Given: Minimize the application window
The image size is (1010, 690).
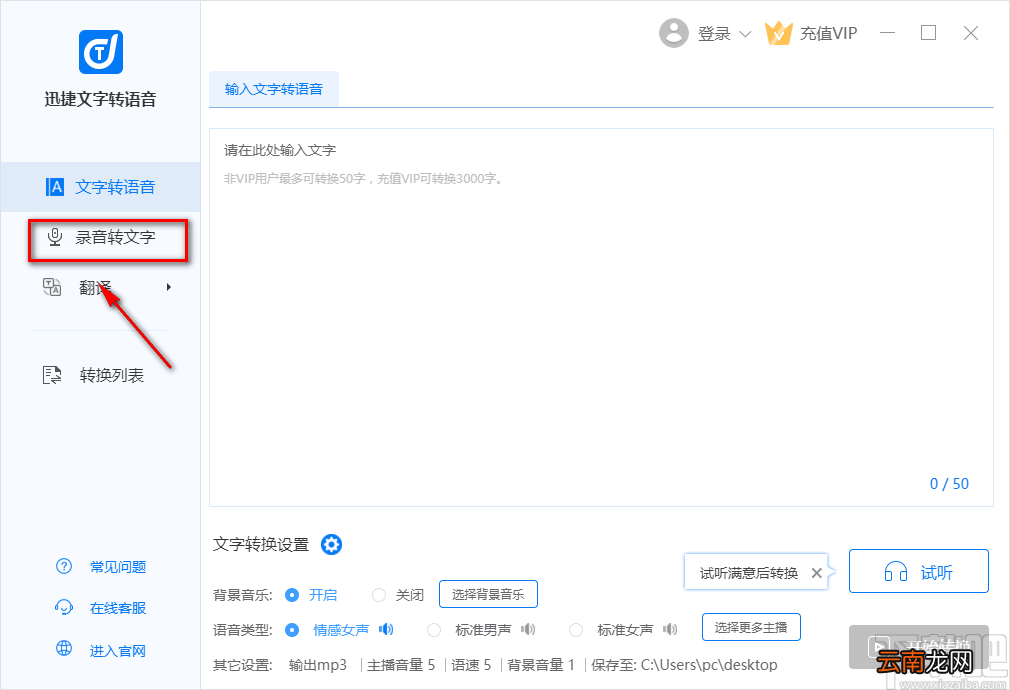Looking at the screenshot, I should [x=888, y=33].
